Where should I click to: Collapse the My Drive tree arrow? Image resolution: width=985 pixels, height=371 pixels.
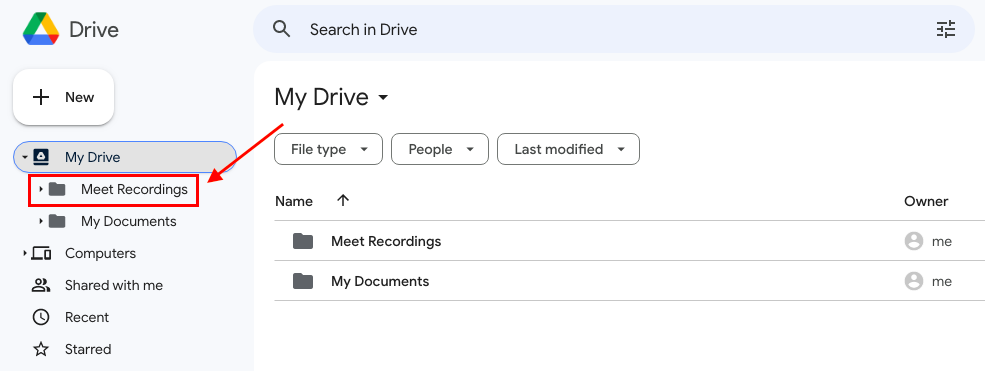[x=24, y=158]
